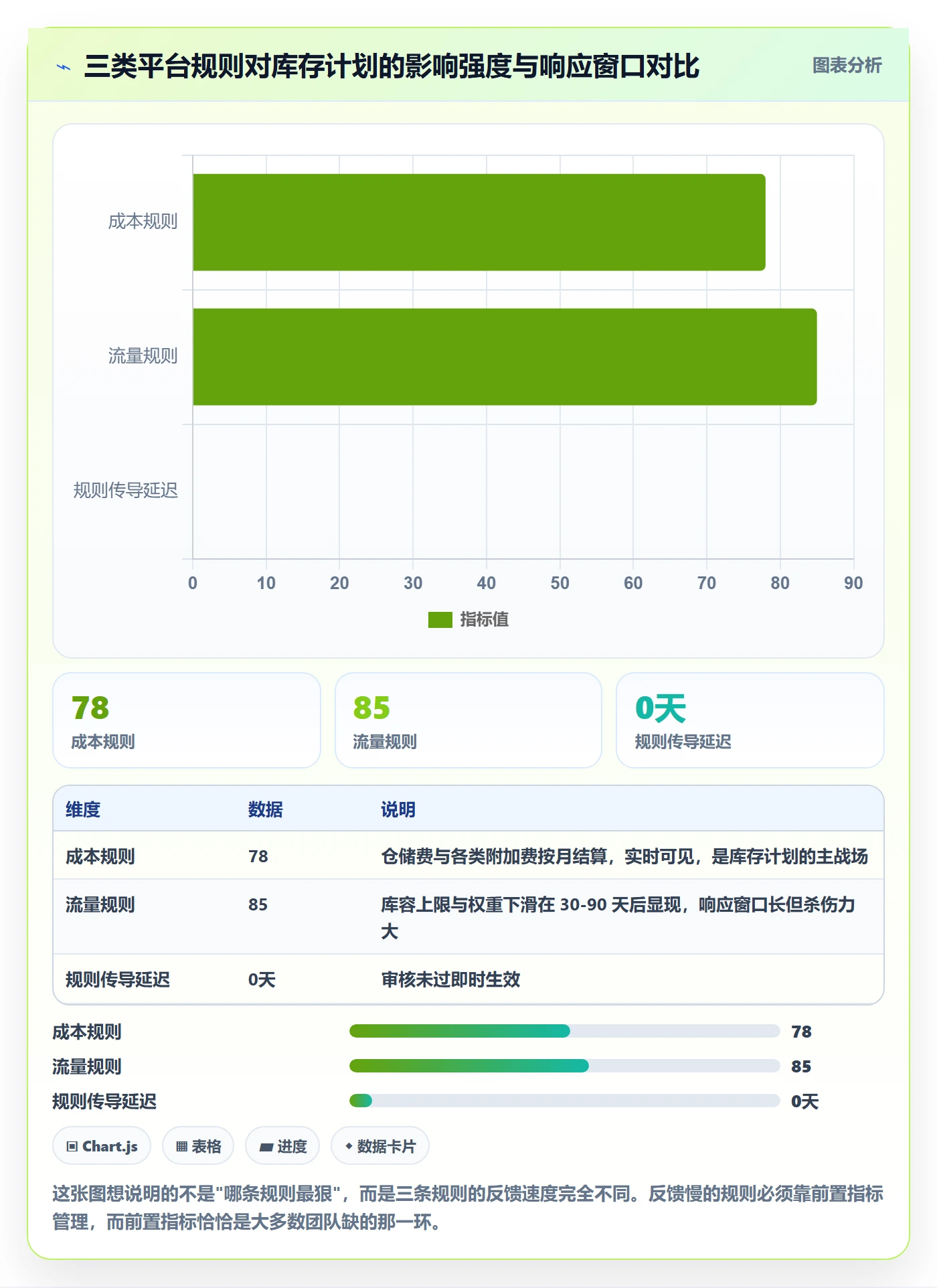Select the 0天 value in the table
This screenshot has height=1288, width=937.
click(x=262, y=979)
